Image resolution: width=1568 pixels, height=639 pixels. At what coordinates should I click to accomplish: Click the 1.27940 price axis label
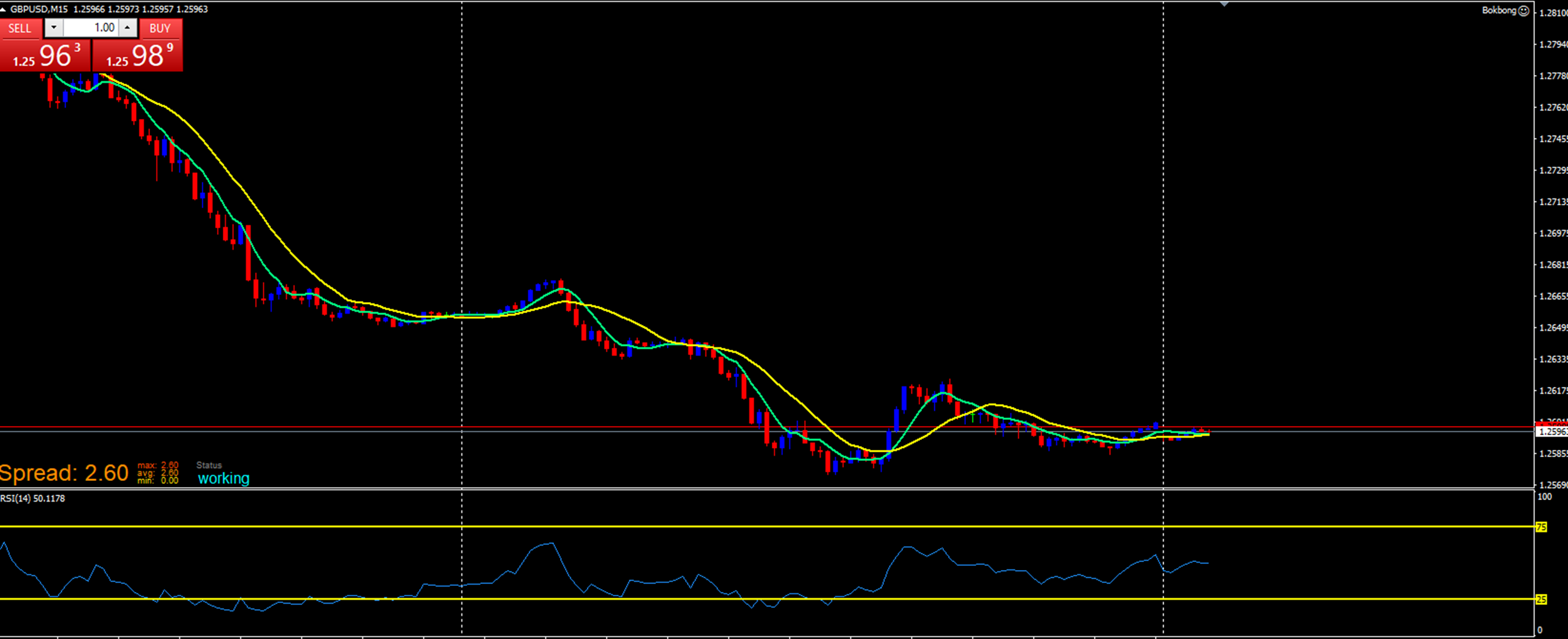(1553, 45)
